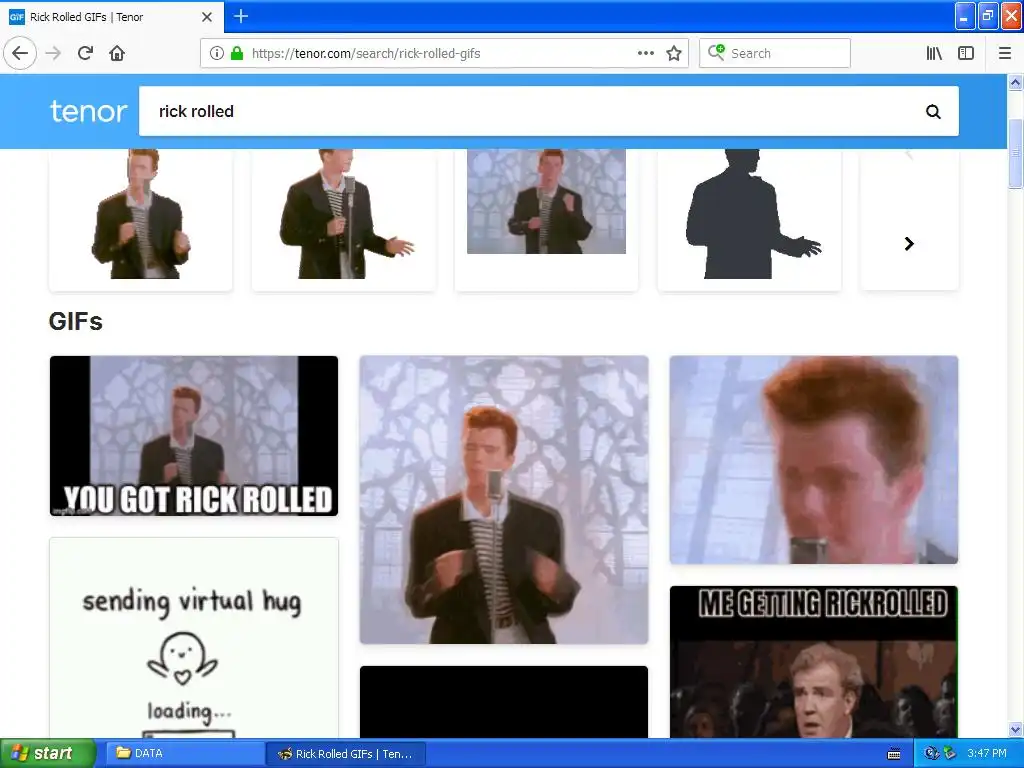
Task: Open page actions three-dot menu
Action: click(645, 53)
